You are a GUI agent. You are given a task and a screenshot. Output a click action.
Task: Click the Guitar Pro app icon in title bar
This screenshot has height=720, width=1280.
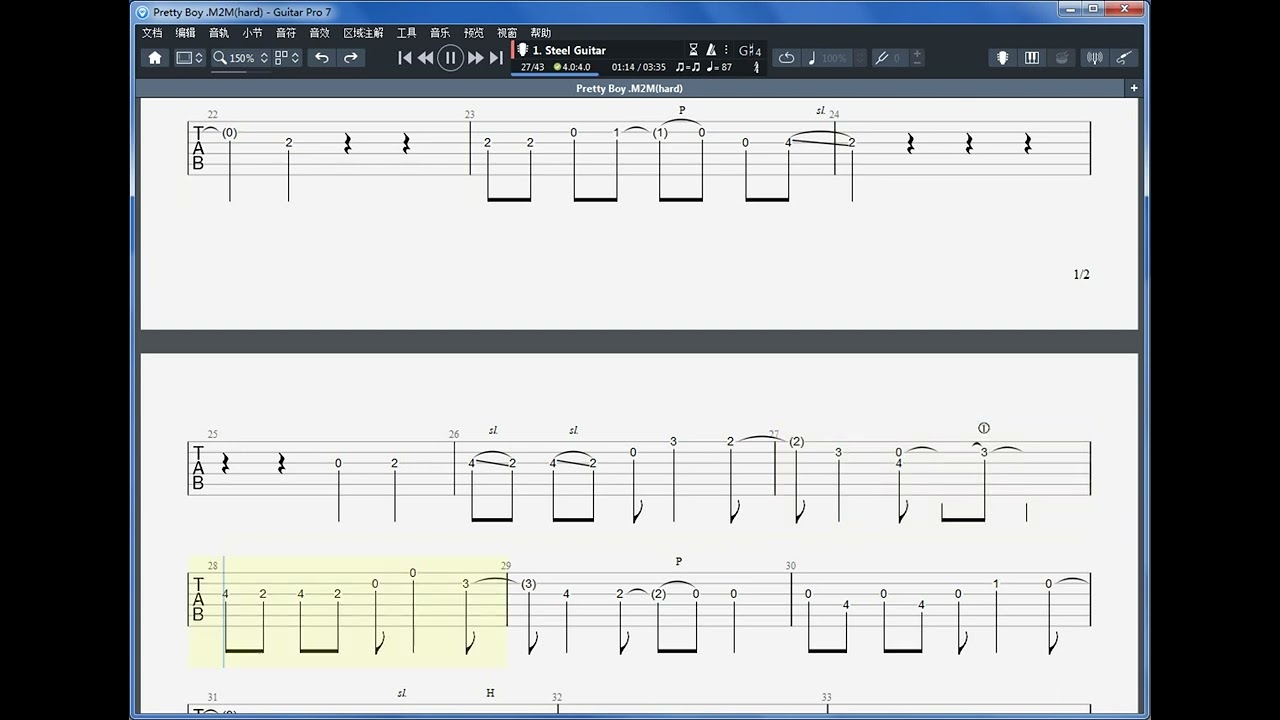[142, 12]
